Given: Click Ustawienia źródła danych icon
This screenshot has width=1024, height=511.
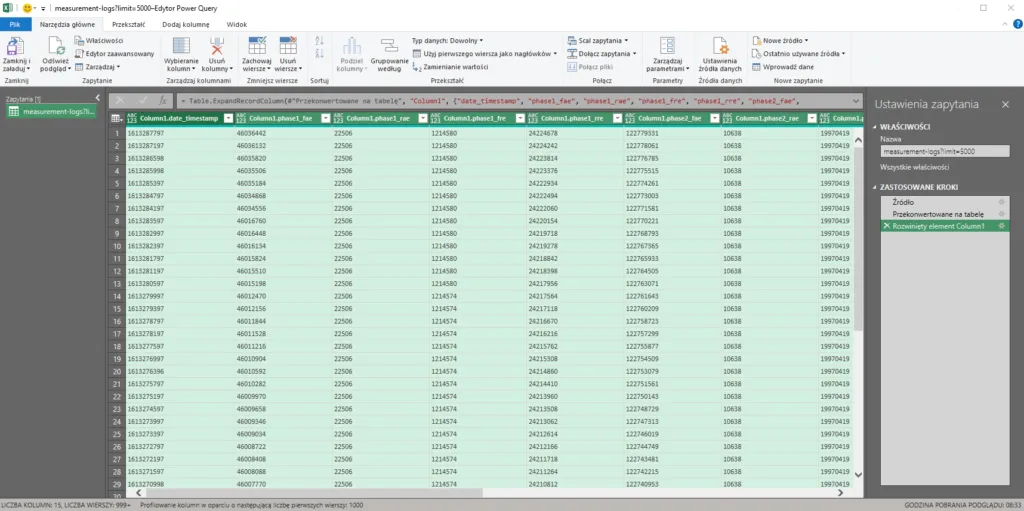Looking at the screenshot, I should click(x=720, y=46).
